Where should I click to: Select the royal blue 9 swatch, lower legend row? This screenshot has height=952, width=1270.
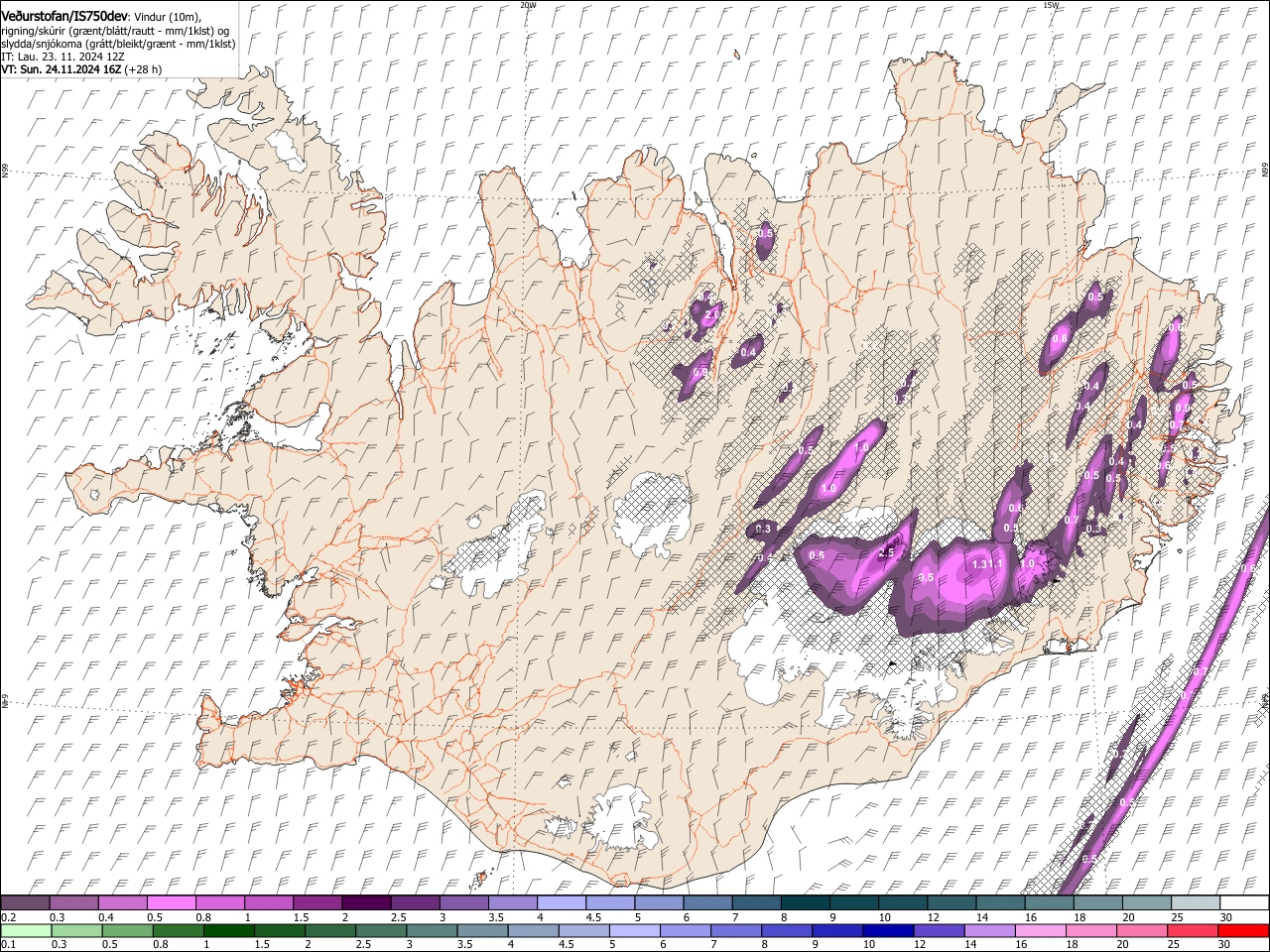[837, 930]
